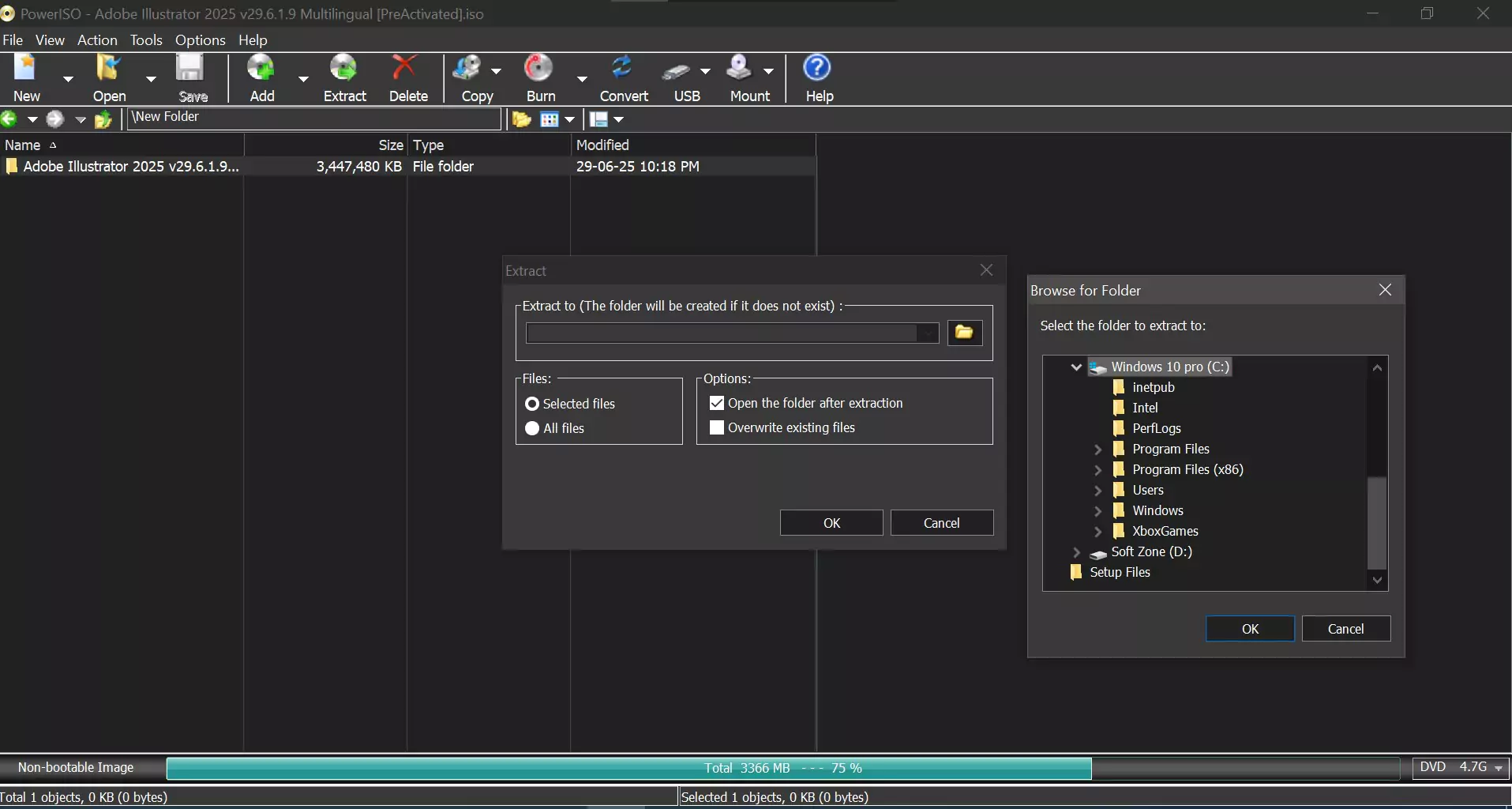Screen dimensions: 1512x809
Task: Open the Tools menu
Action: point(146,40)
